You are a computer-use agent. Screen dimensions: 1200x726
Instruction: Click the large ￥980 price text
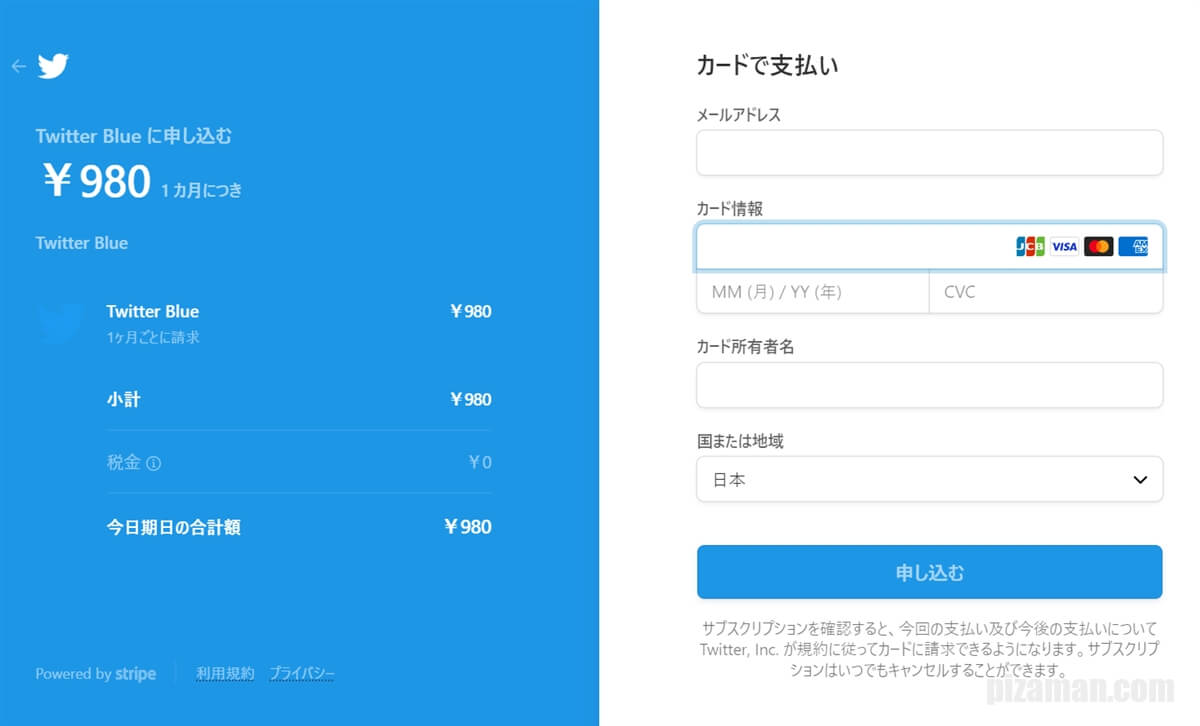point(97,182)
